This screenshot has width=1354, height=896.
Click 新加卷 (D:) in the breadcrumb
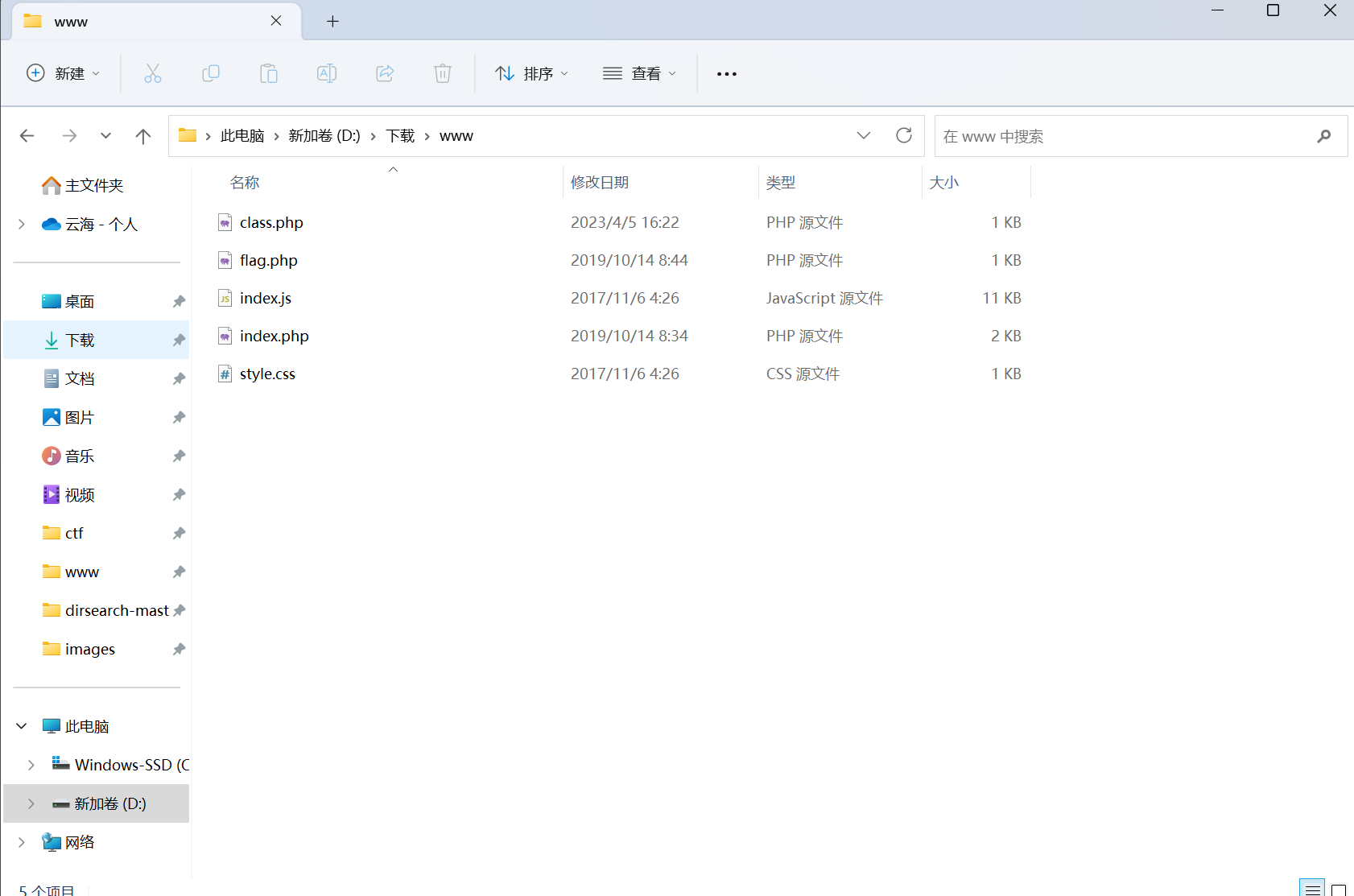(324, 136)
